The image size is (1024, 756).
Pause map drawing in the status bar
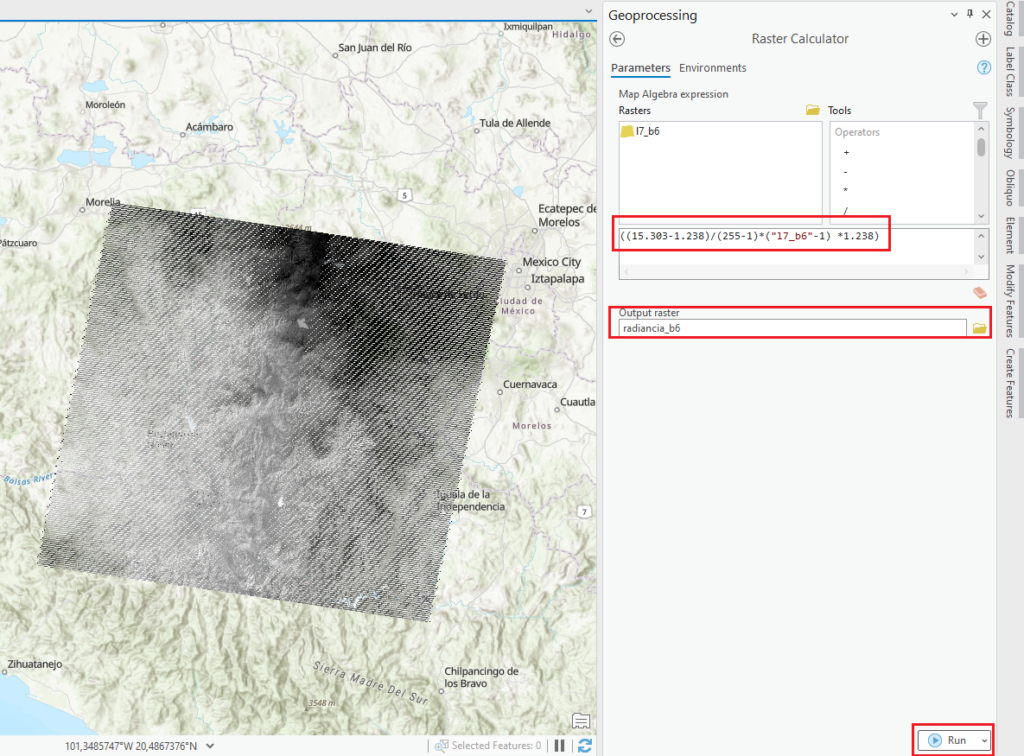(560, 745)
